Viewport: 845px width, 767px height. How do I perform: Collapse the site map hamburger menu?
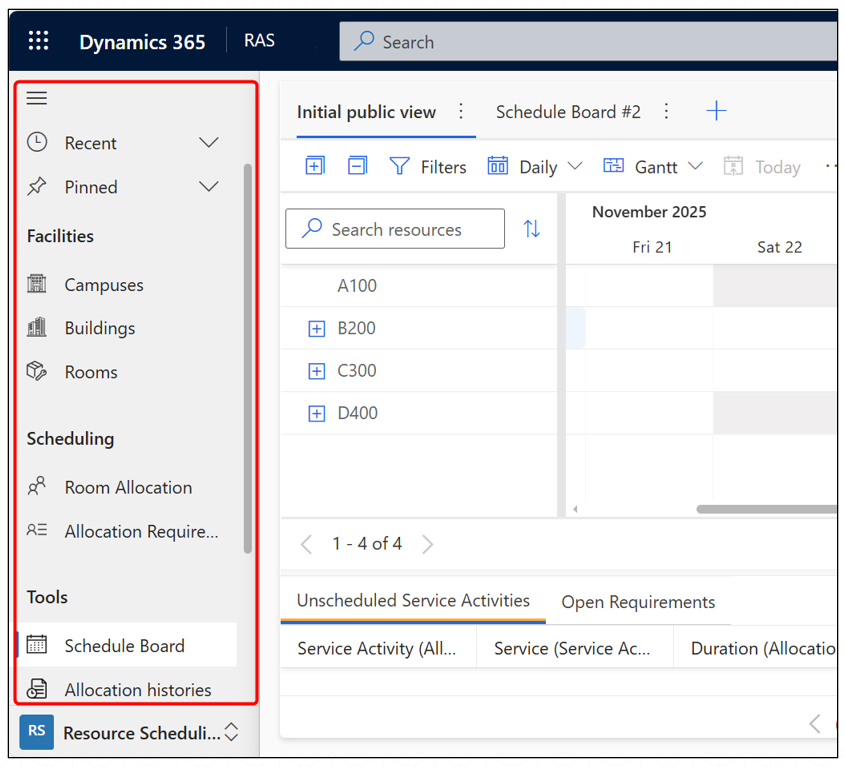click(x=37, y=98)
